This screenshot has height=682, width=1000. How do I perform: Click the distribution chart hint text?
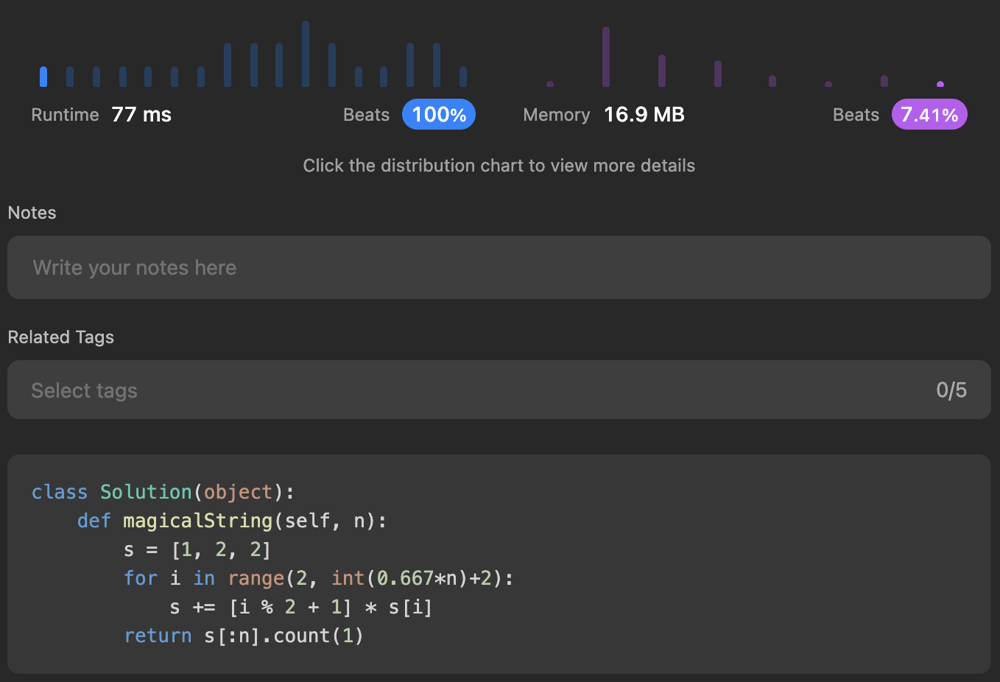tap(499, 166)
